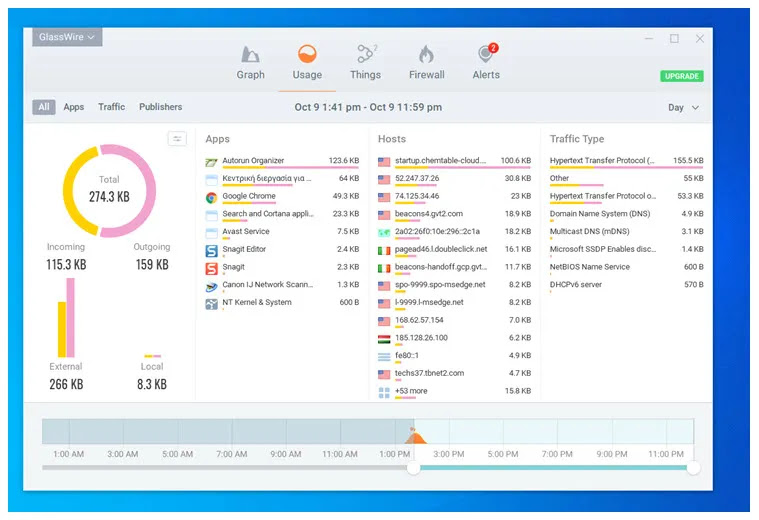
Task: Click flag icon next to 2a02:26f0:10e:296::2c1a
Action: coord(384,233)
